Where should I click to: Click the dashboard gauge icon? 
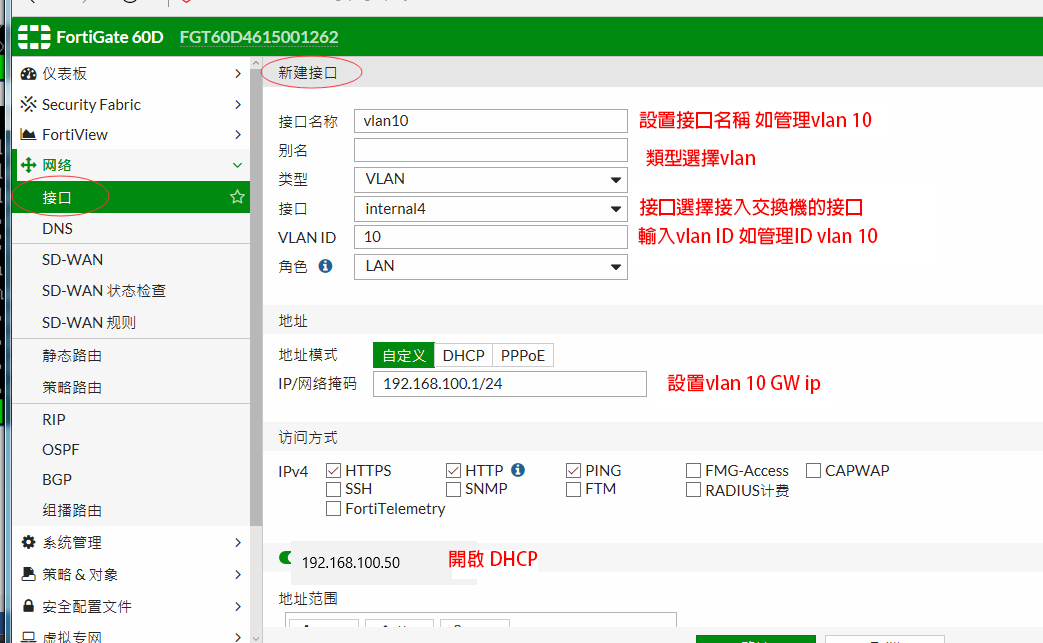pos(28,74)
